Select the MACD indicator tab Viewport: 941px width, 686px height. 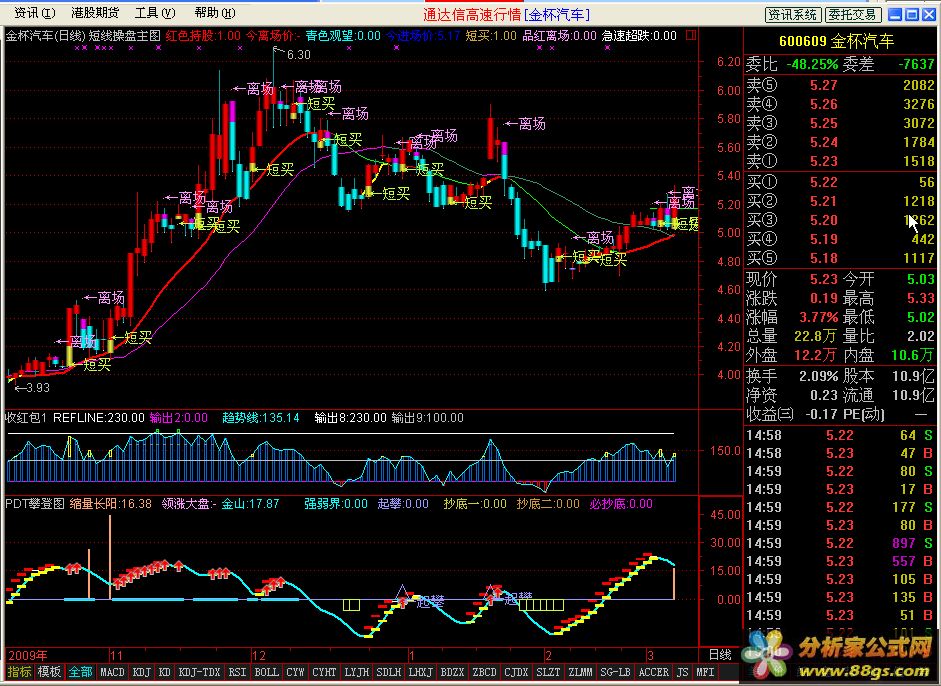pyautogui.click(x=112, y=672)
